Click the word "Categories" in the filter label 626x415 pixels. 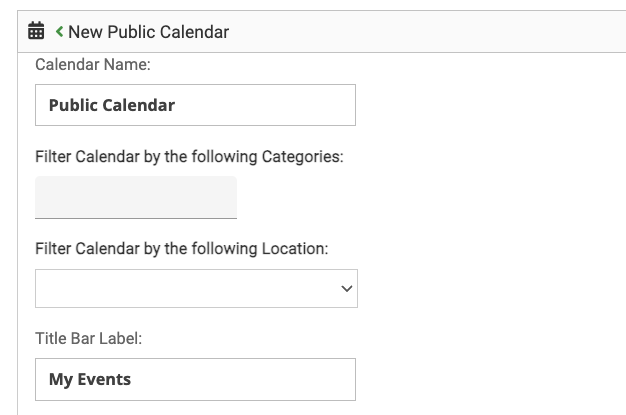point(301,157)
